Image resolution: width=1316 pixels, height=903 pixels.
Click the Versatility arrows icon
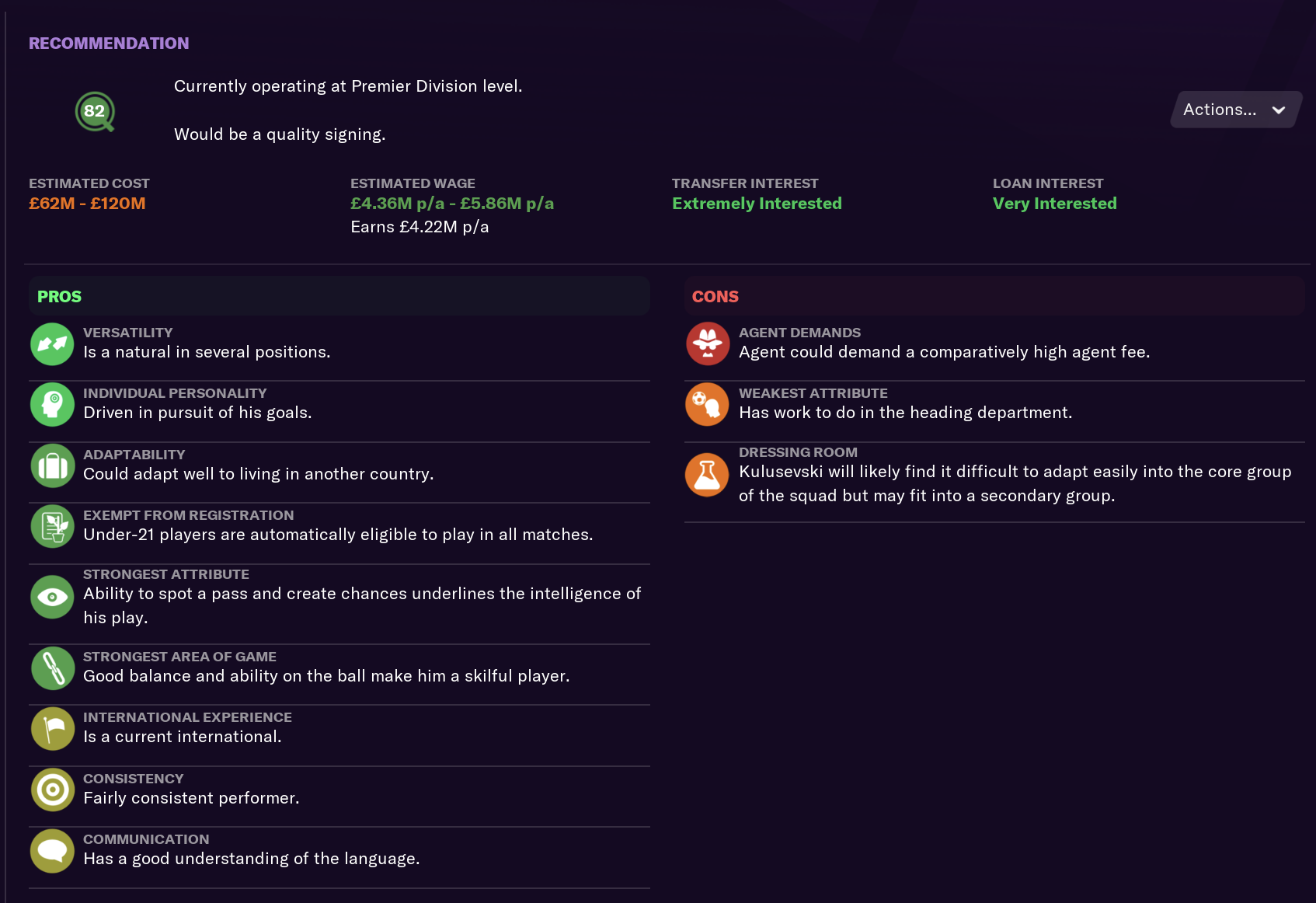[52, 343]
